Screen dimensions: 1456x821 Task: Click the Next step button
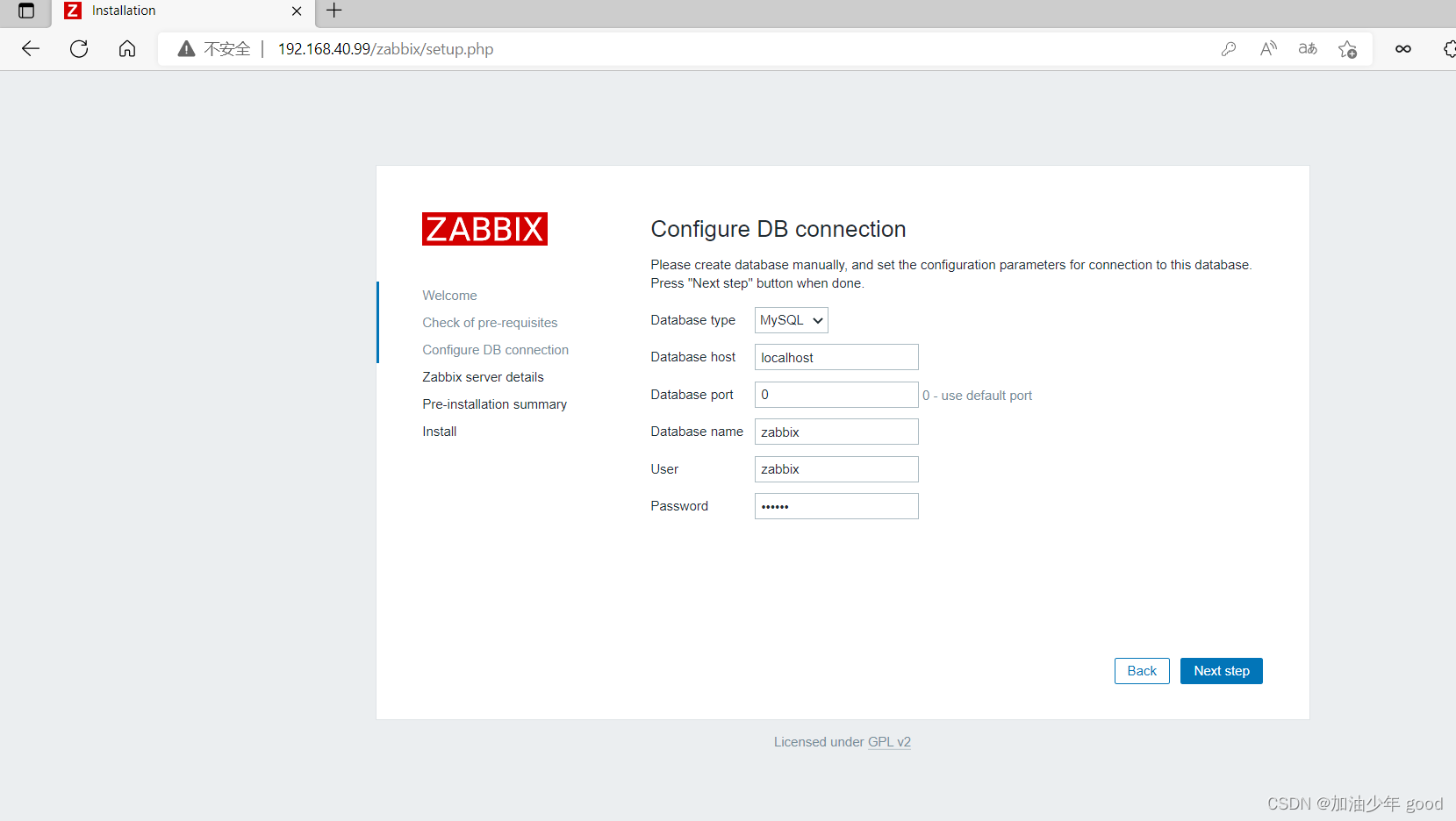1222,671
